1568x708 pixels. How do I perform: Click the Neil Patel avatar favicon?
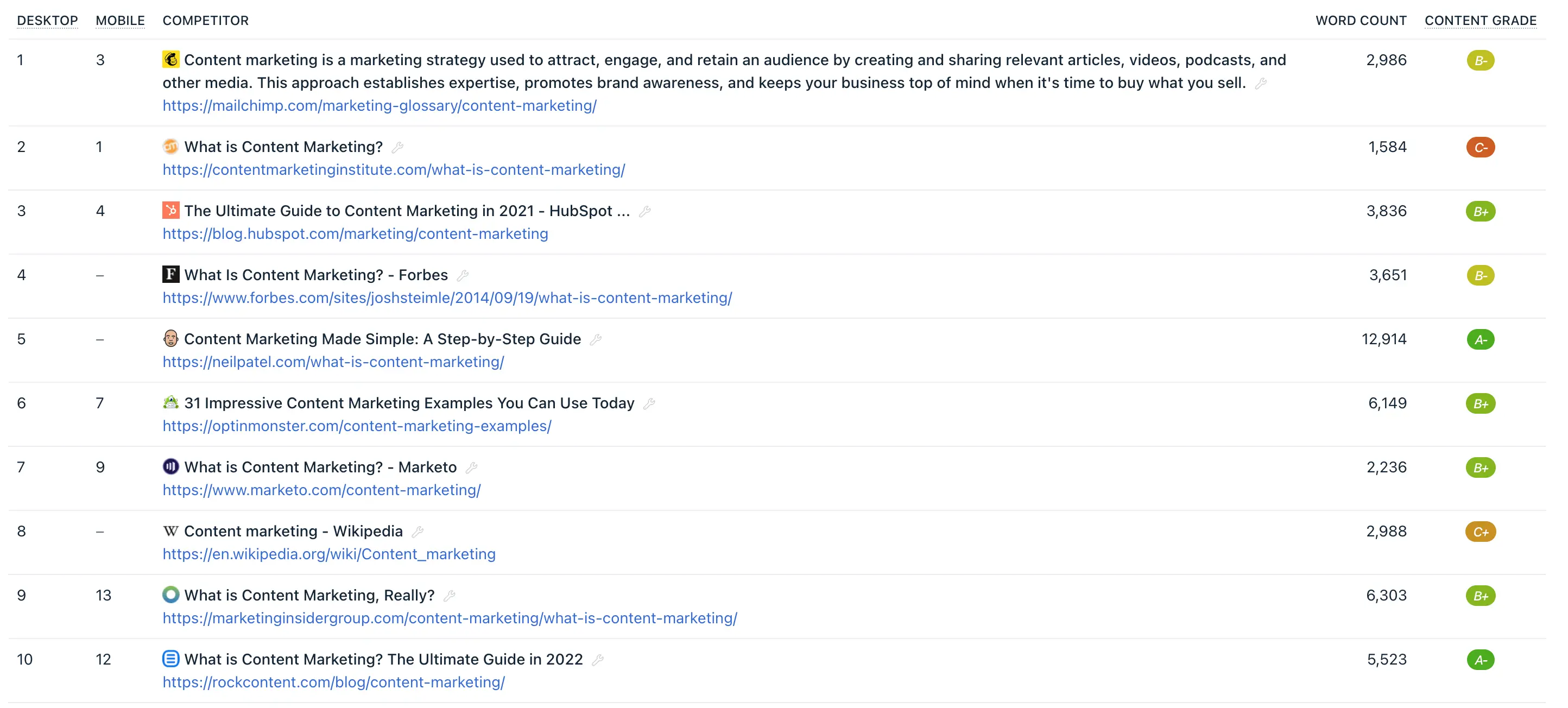pos(170,338)
